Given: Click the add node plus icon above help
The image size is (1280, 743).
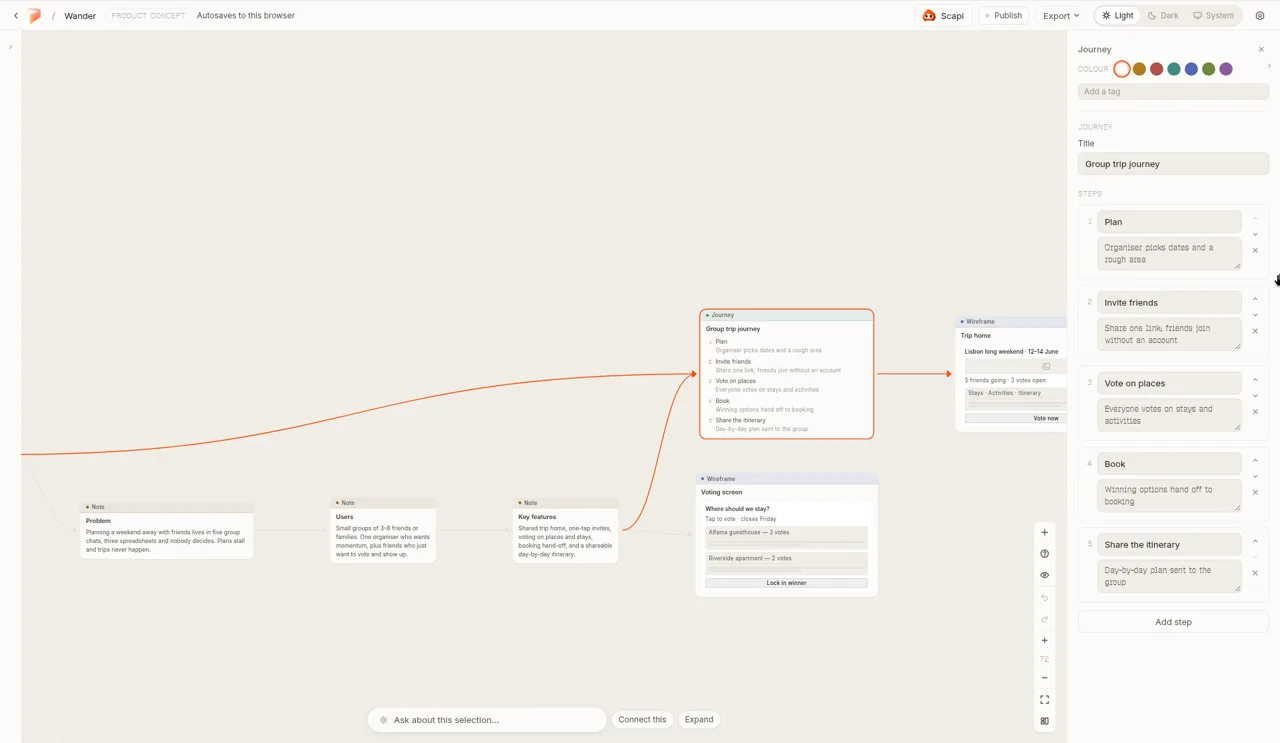Looking at the screenshot, I should point(1045,533).
